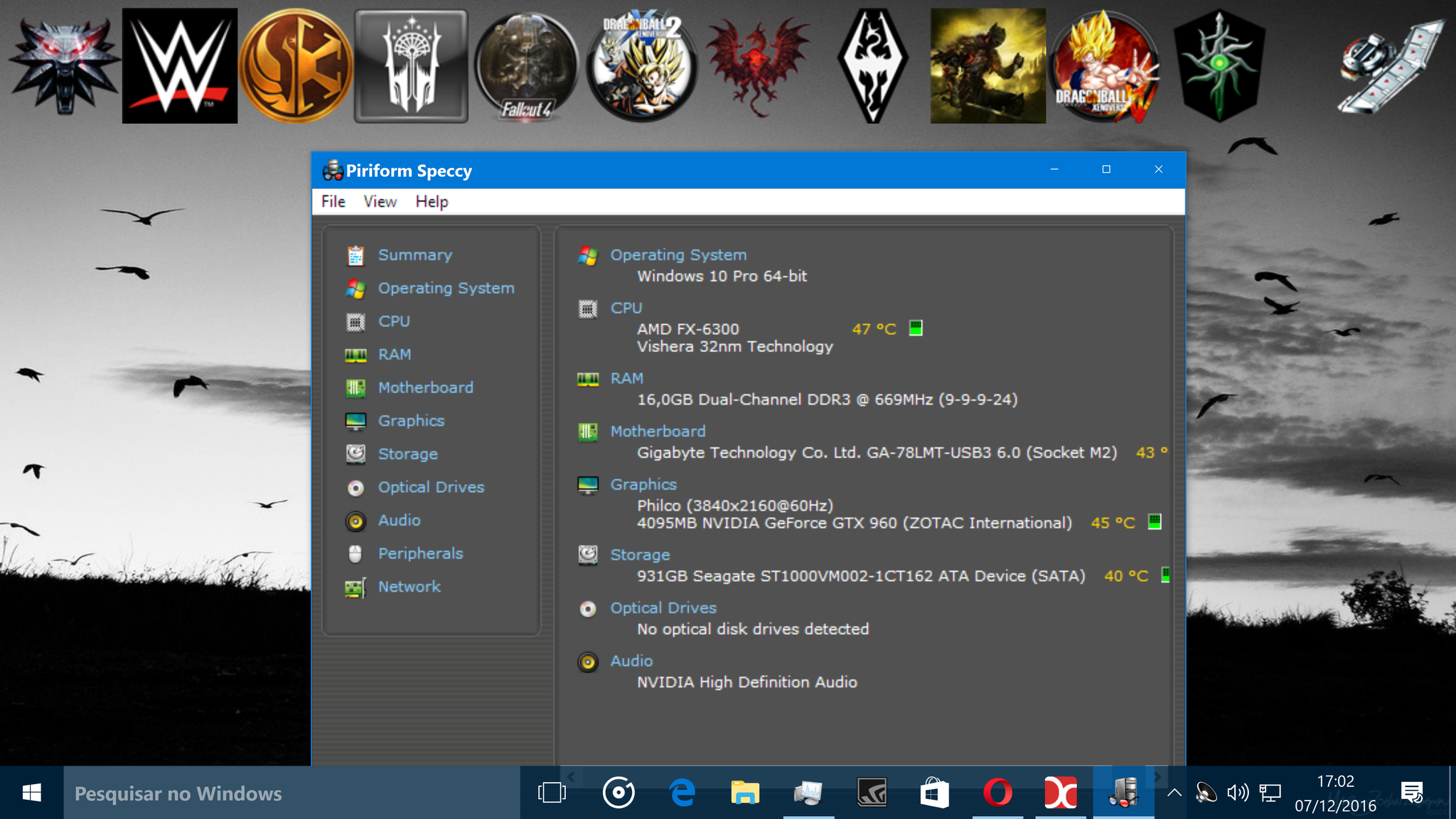Open the Action Center notifications icon
This screenshot has height=819, width=1456.
(1412, 793)
